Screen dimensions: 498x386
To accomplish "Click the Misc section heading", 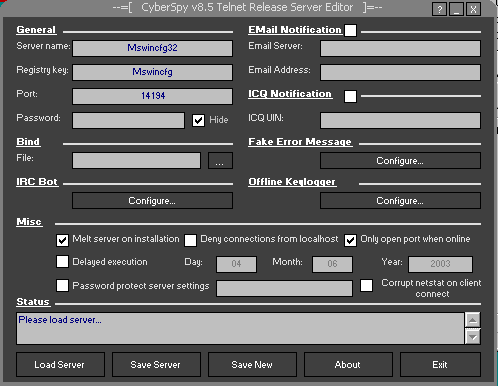I will pos(29,222).
